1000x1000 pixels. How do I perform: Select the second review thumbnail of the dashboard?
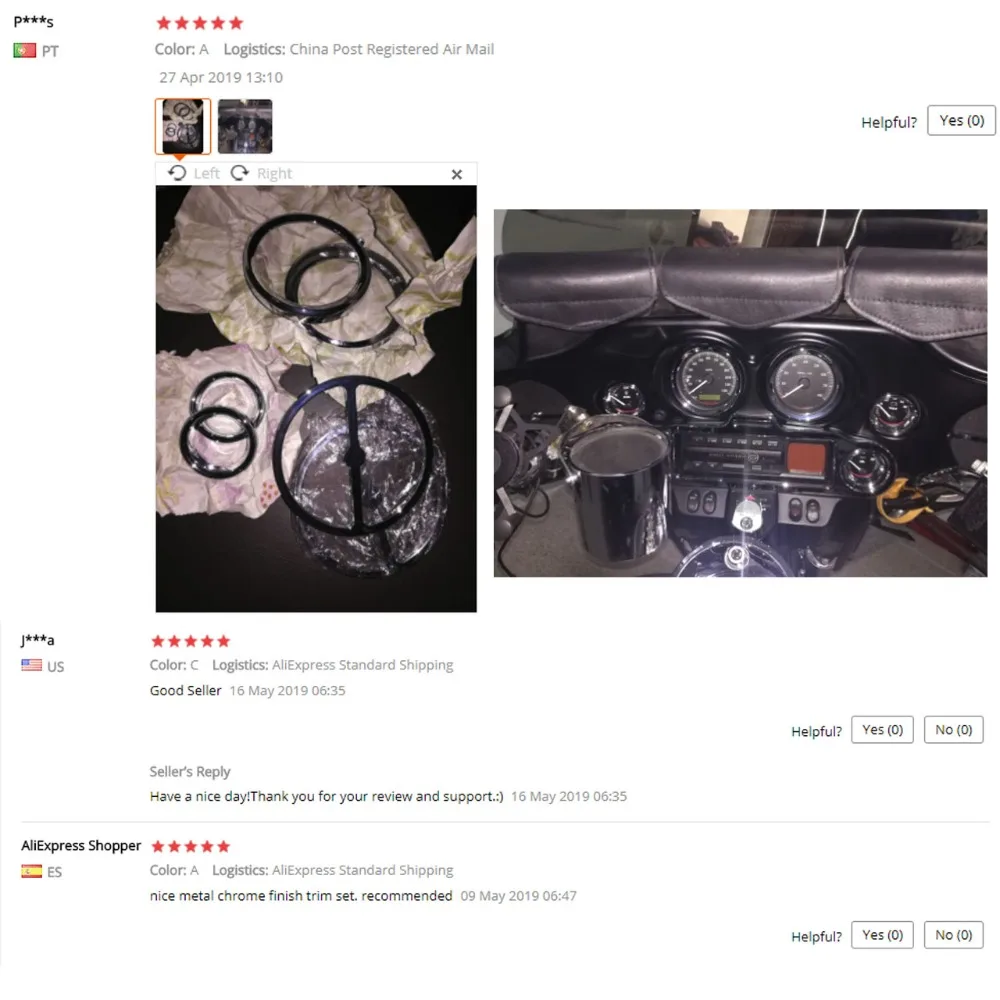point(245,126)
